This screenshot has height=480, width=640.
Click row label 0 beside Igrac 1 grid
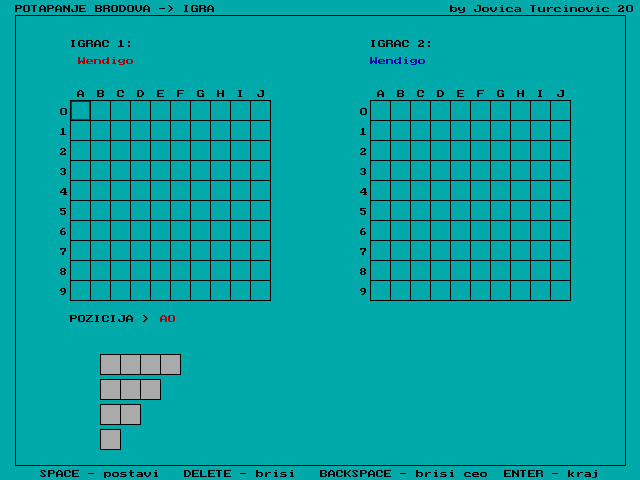(x=63, y=111)
